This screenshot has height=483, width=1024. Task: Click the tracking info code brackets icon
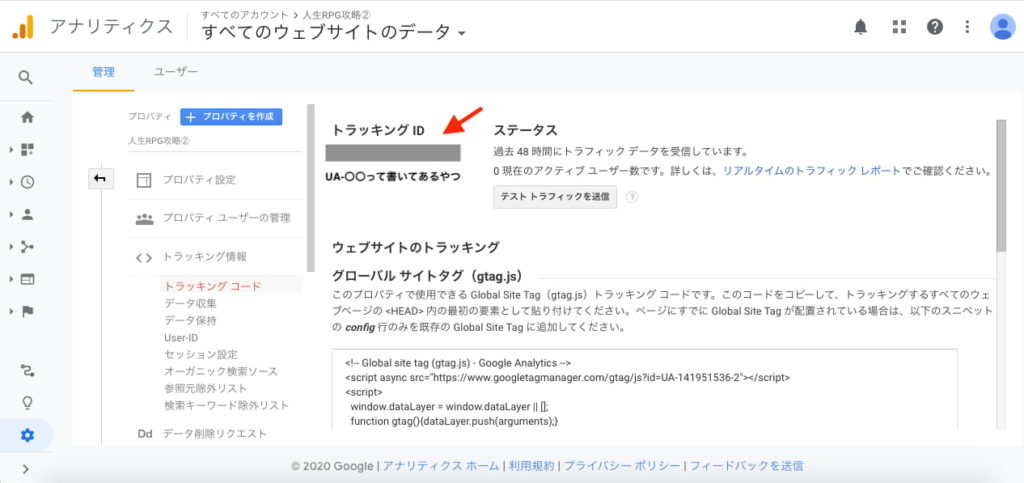point(144,257)
